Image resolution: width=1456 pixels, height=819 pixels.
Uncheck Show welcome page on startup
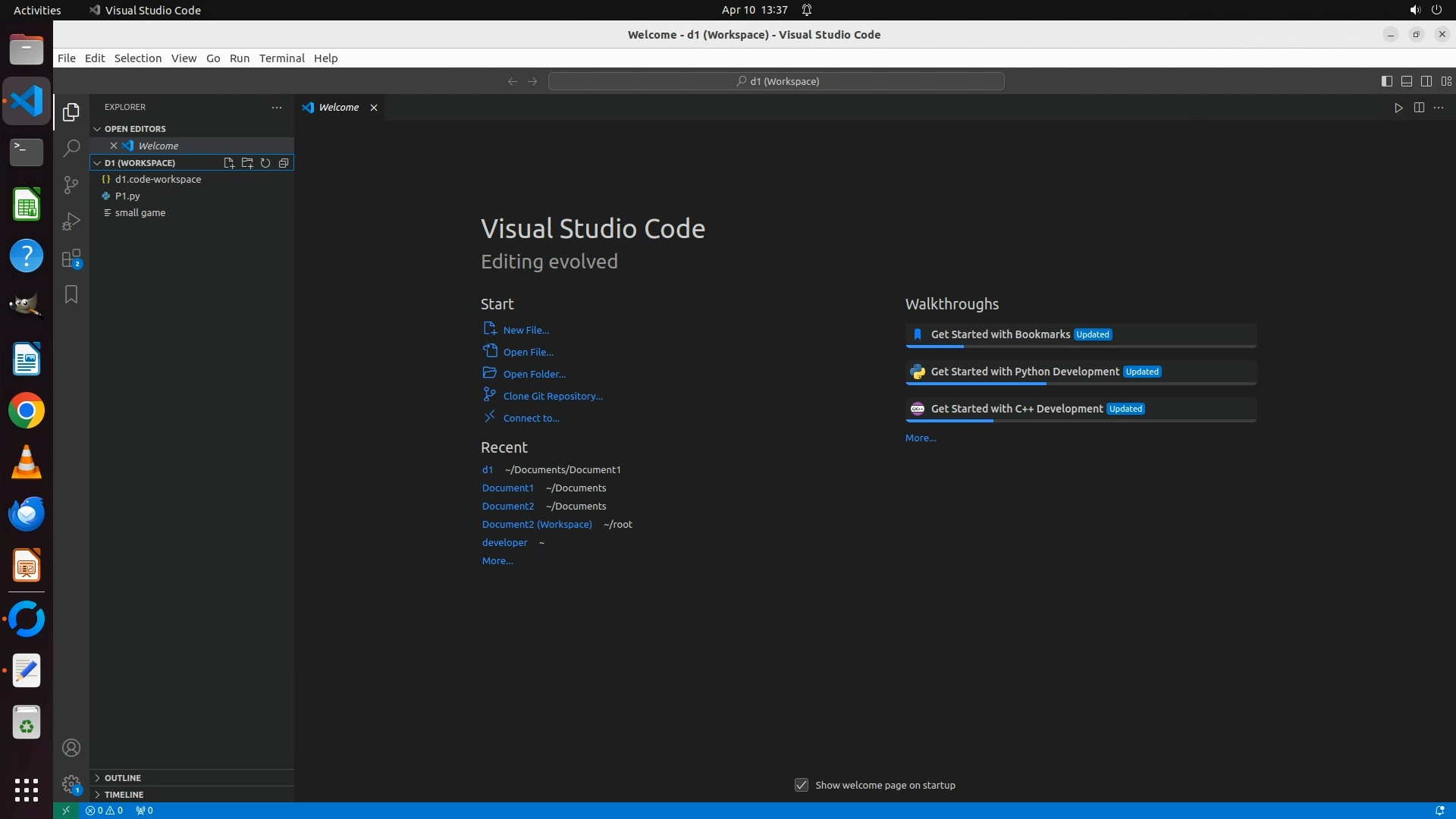802,785
